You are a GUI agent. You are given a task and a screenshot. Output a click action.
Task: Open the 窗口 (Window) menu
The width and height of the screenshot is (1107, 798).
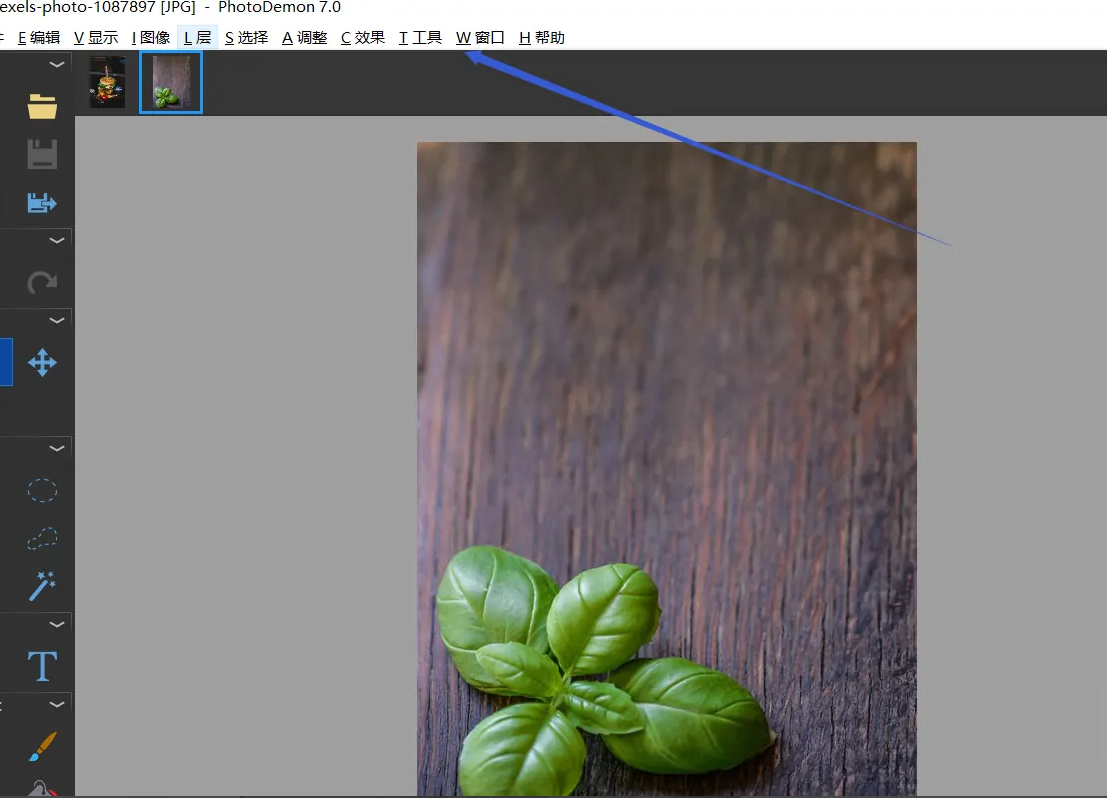481,38
